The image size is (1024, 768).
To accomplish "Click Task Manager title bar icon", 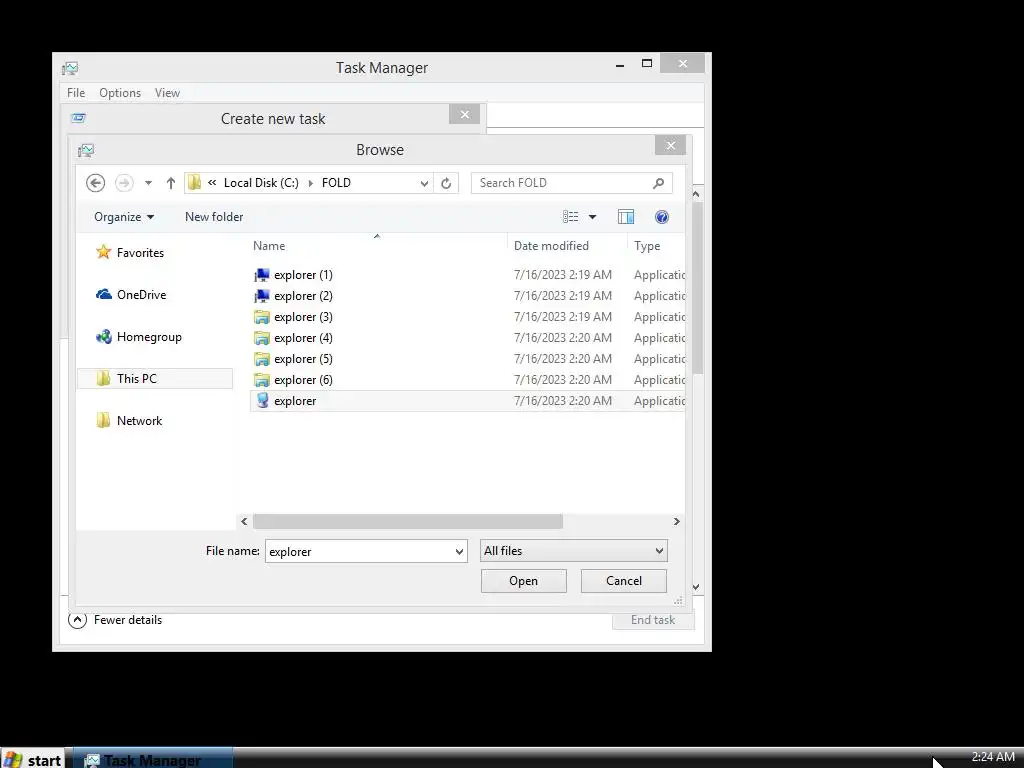I will (x=70, y=68).
